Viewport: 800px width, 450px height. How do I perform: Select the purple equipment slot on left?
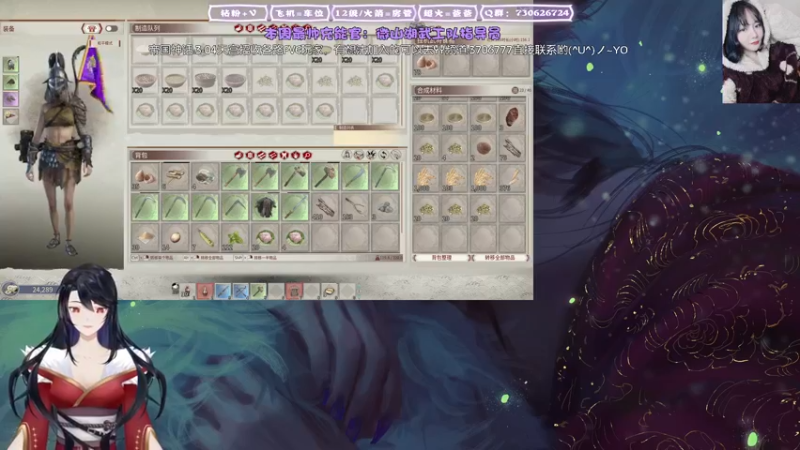(11, 99)
